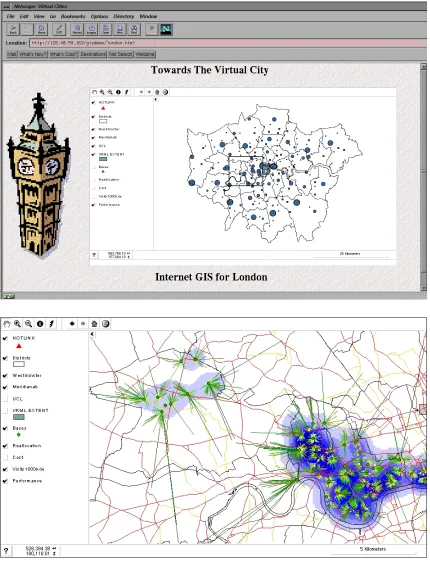This screenshot has width=430, height=563.
Task: Select zoom out tool in Netscape map
Action: click(110, 92)
